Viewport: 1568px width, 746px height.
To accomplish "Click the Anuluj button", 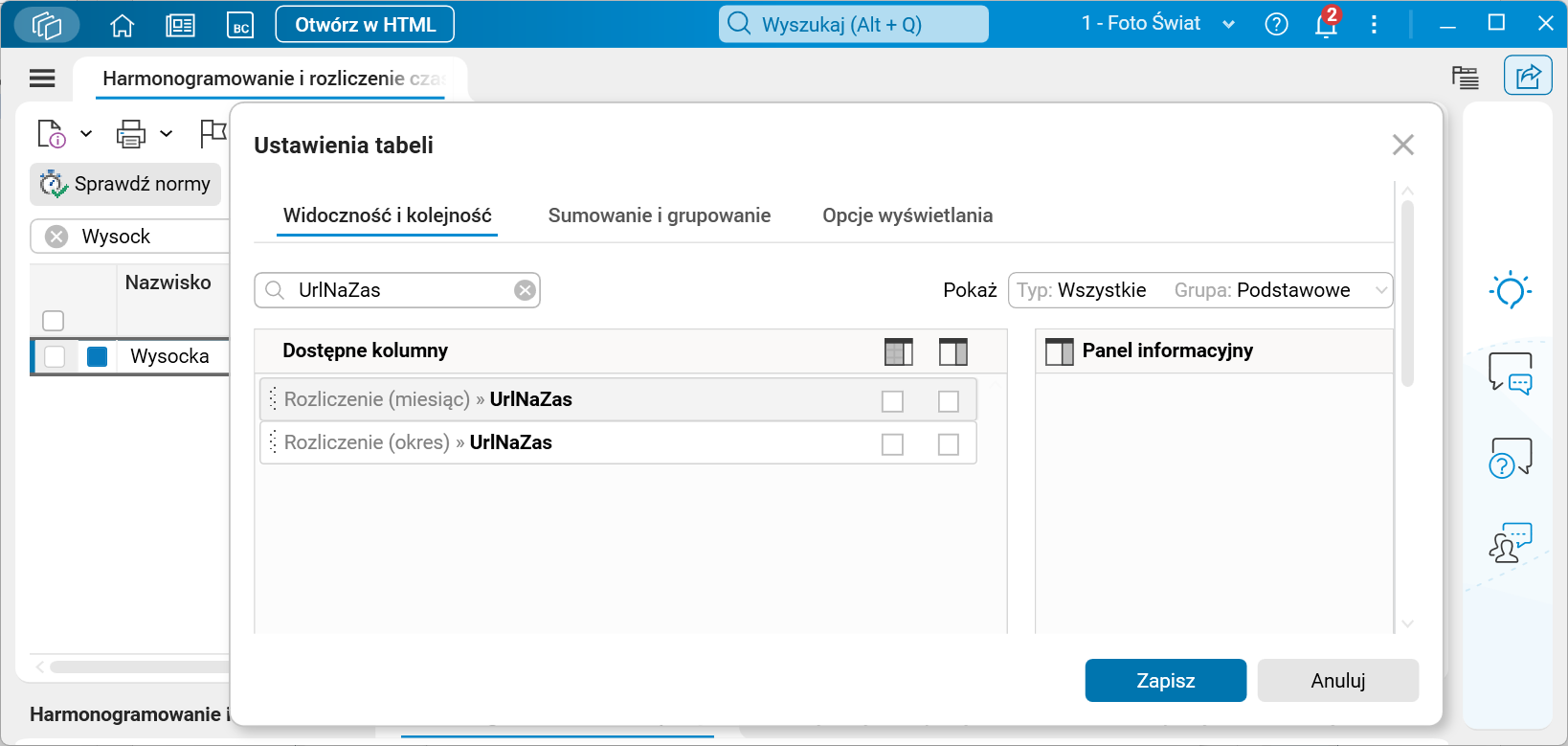I will pyautogui.click(x=1338, y=681).
